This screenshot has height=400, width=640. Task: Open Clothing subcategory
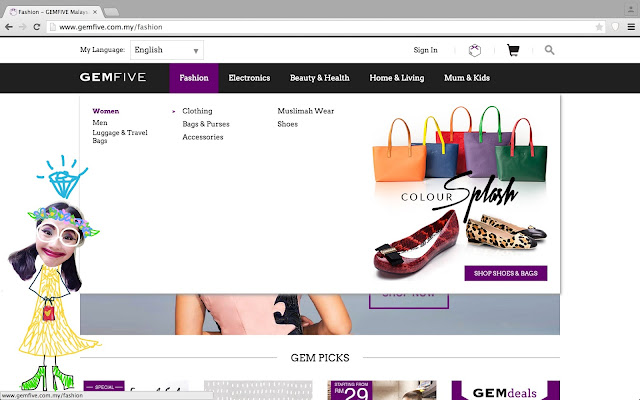[197, 111]
